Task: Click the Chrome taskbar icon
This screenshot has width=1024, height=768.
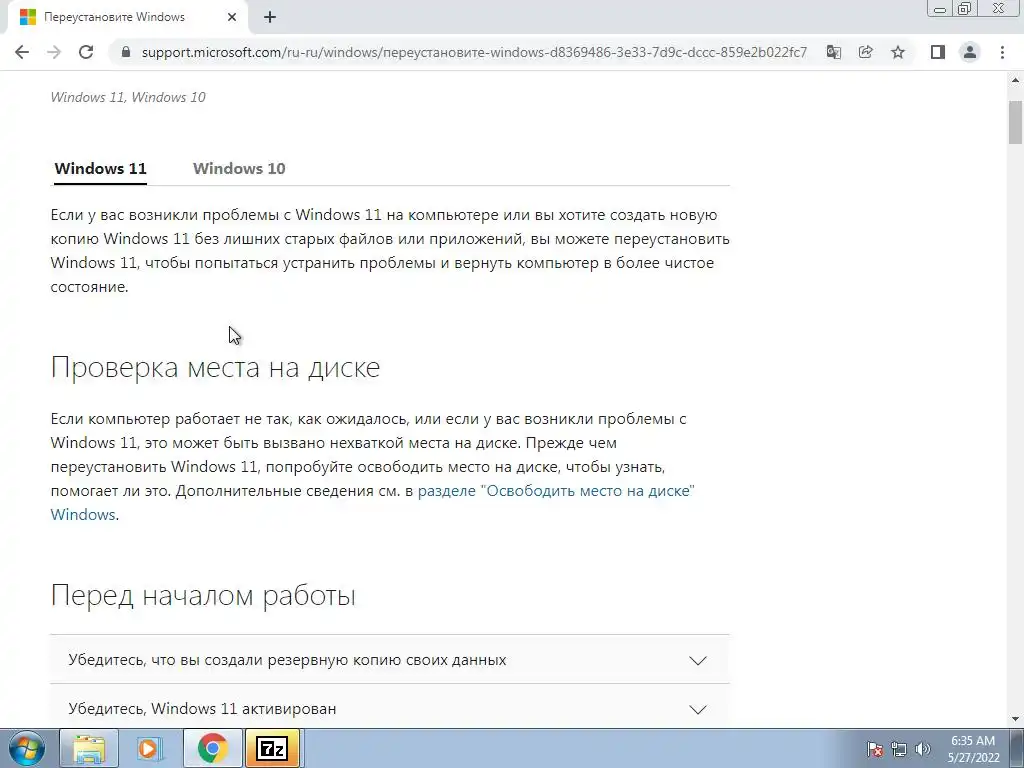Action: [212, 748]
